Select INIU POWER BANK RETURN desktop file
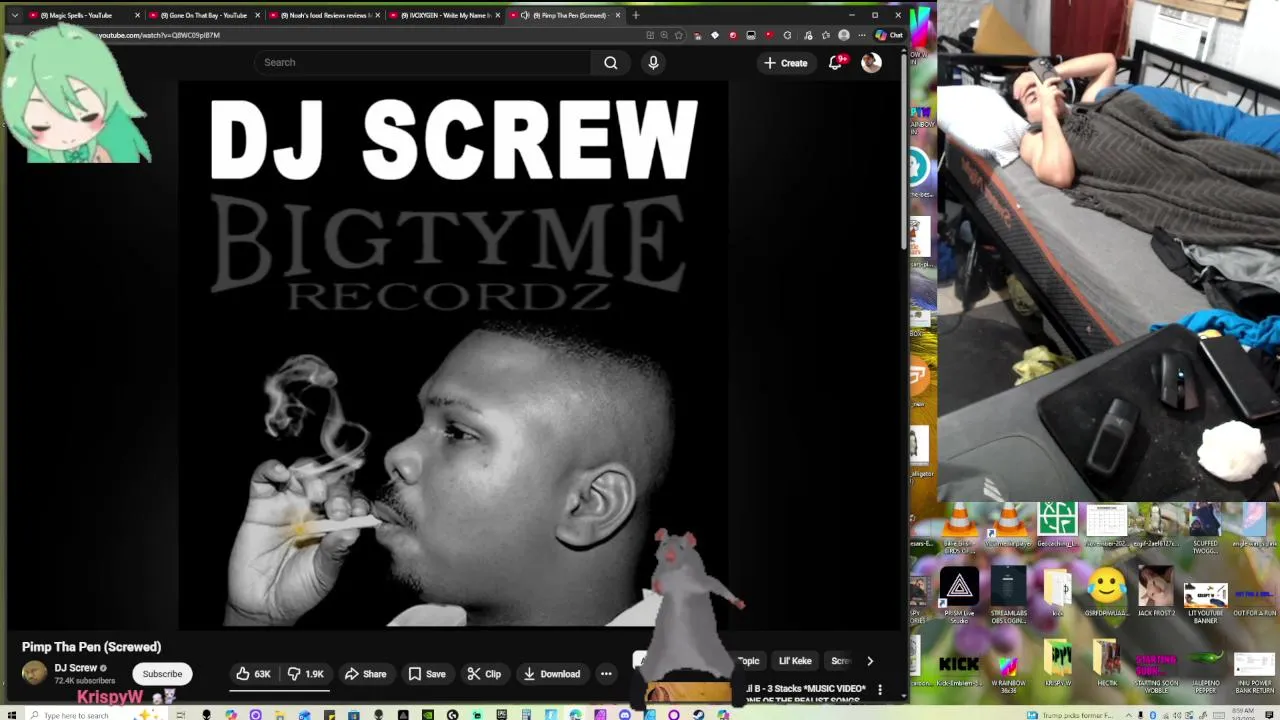The image size is (1280, 720). click(x=1254, y=672)
